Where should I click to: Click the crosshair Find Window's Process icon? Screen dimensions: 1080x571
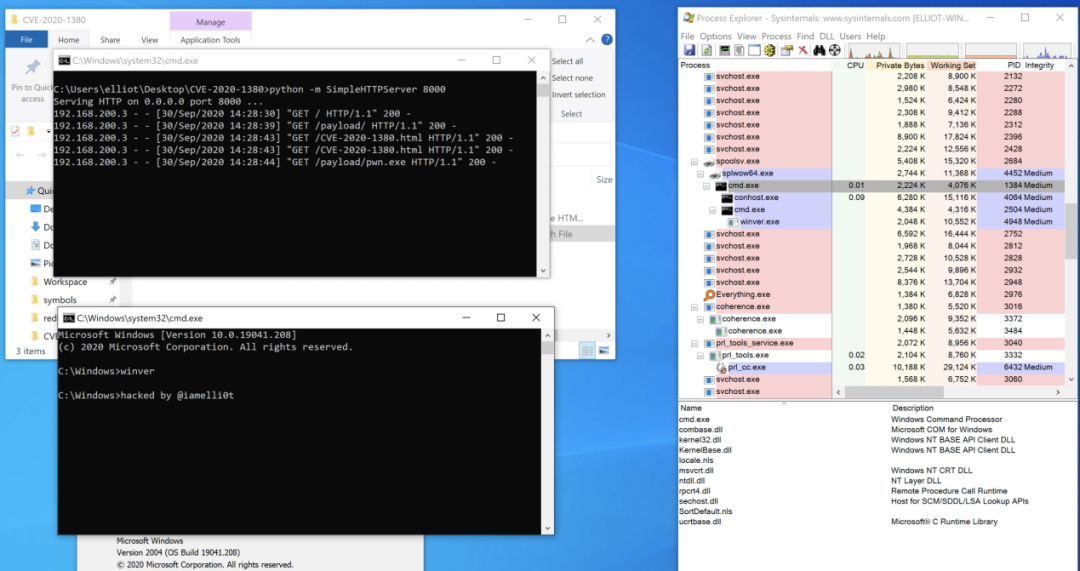[836, 50]
